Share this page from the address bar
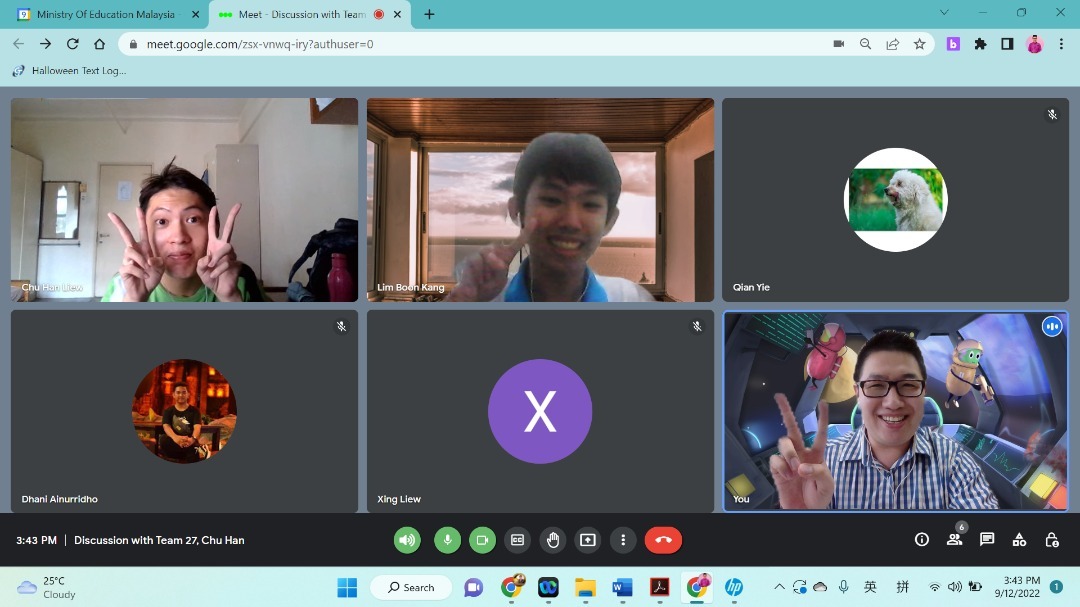This screenshot has width=1080, height=607. tap(893, 44)
